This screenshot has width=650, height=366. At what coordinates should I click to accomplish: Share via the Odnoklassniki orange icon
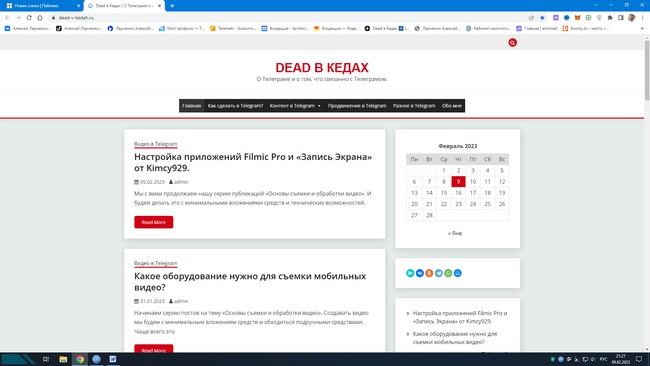[x=429, y=273]
